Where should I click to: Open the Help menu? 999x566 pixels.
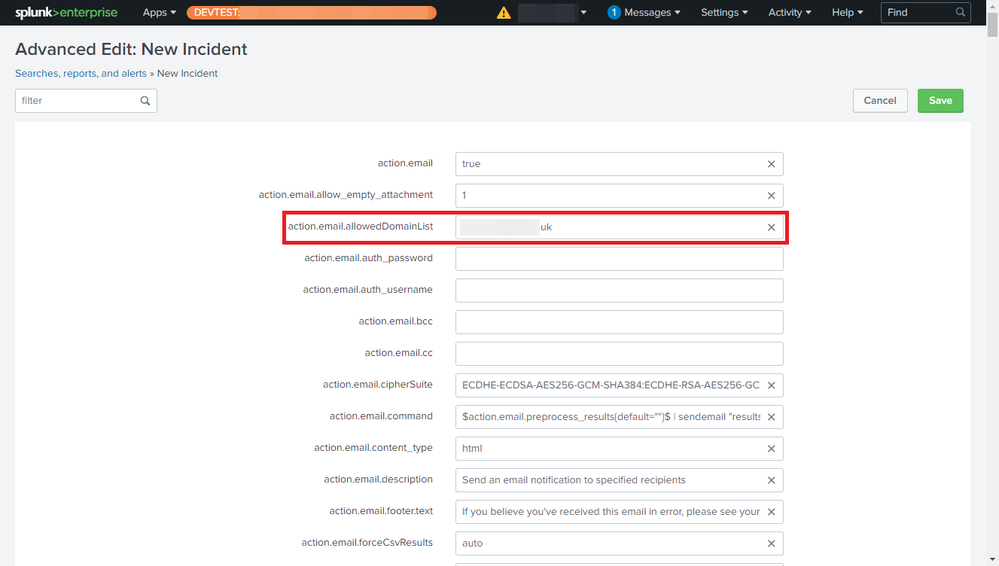coord(848,13)
